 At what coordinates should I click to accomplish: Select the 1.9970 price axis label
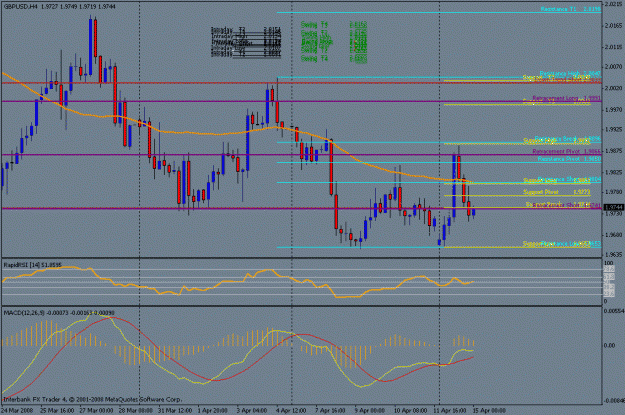click(x=614, y=109)
